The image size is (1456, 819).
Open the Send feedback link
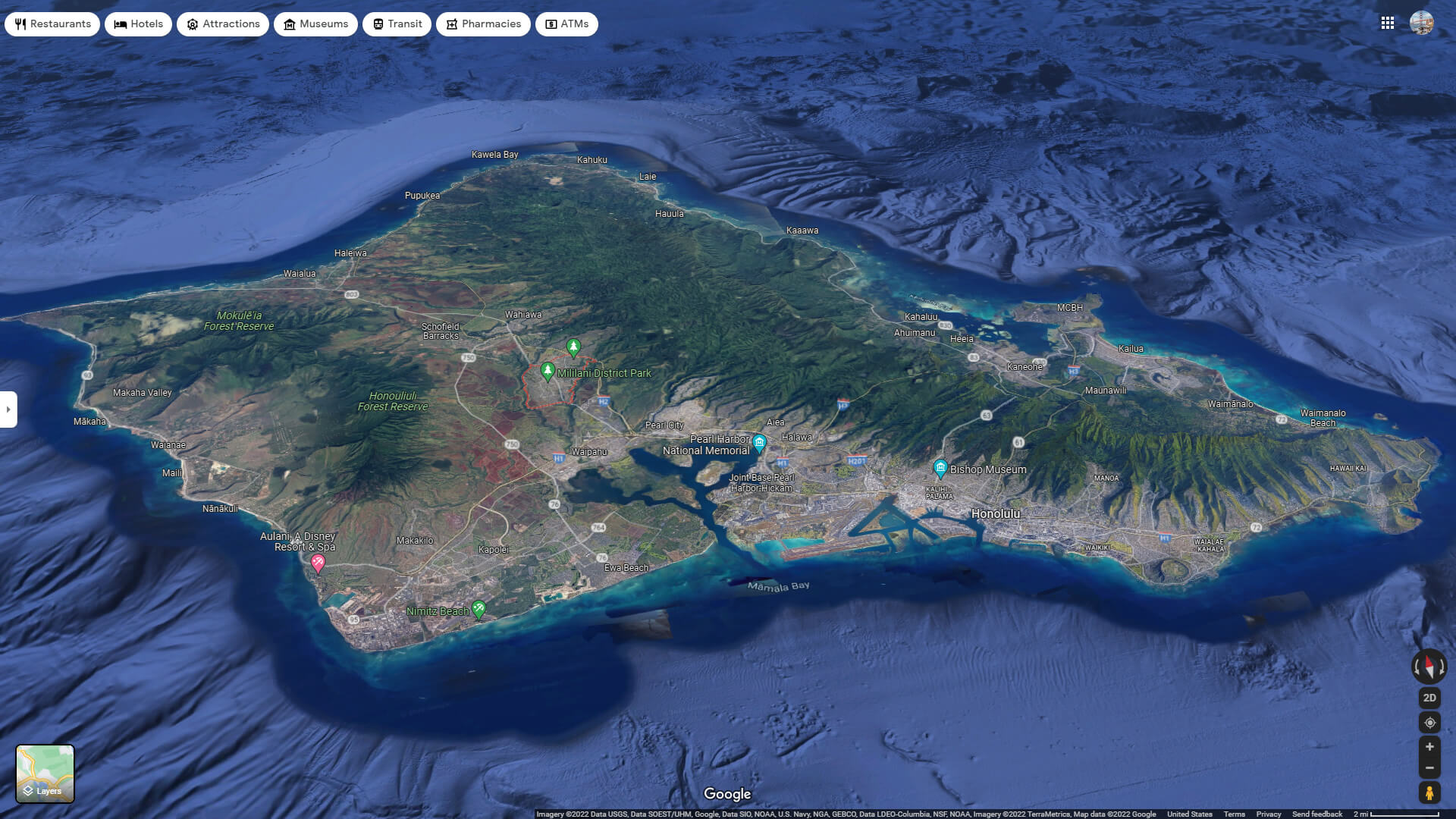point(1317,814)
